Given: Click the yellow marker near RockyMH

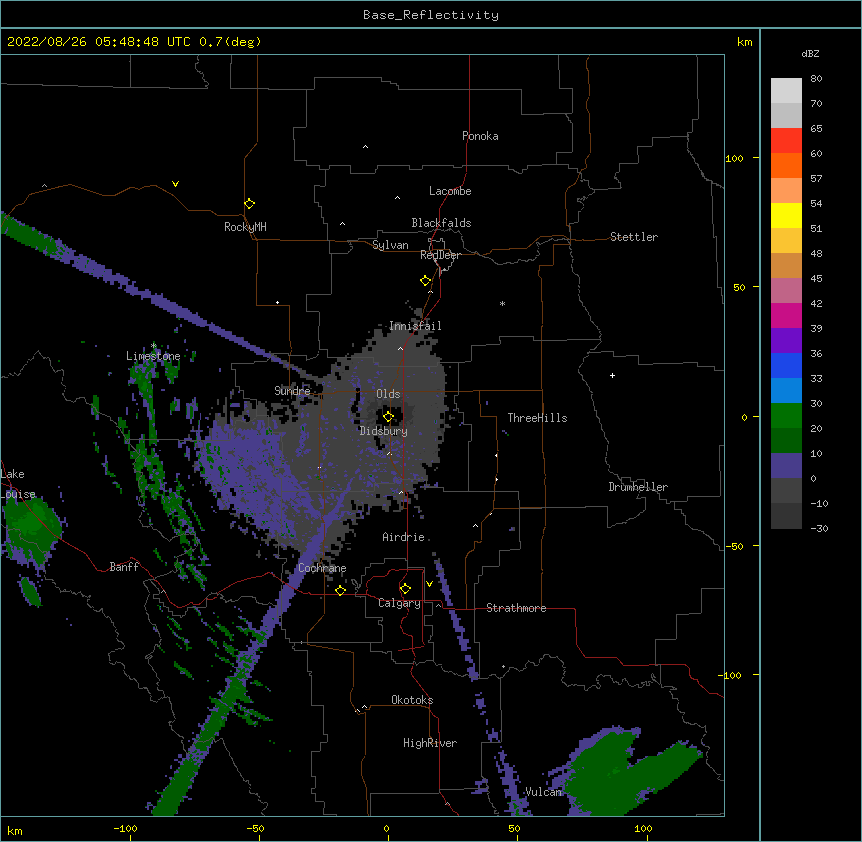Looking at the screenshot, I should [250, 204].
